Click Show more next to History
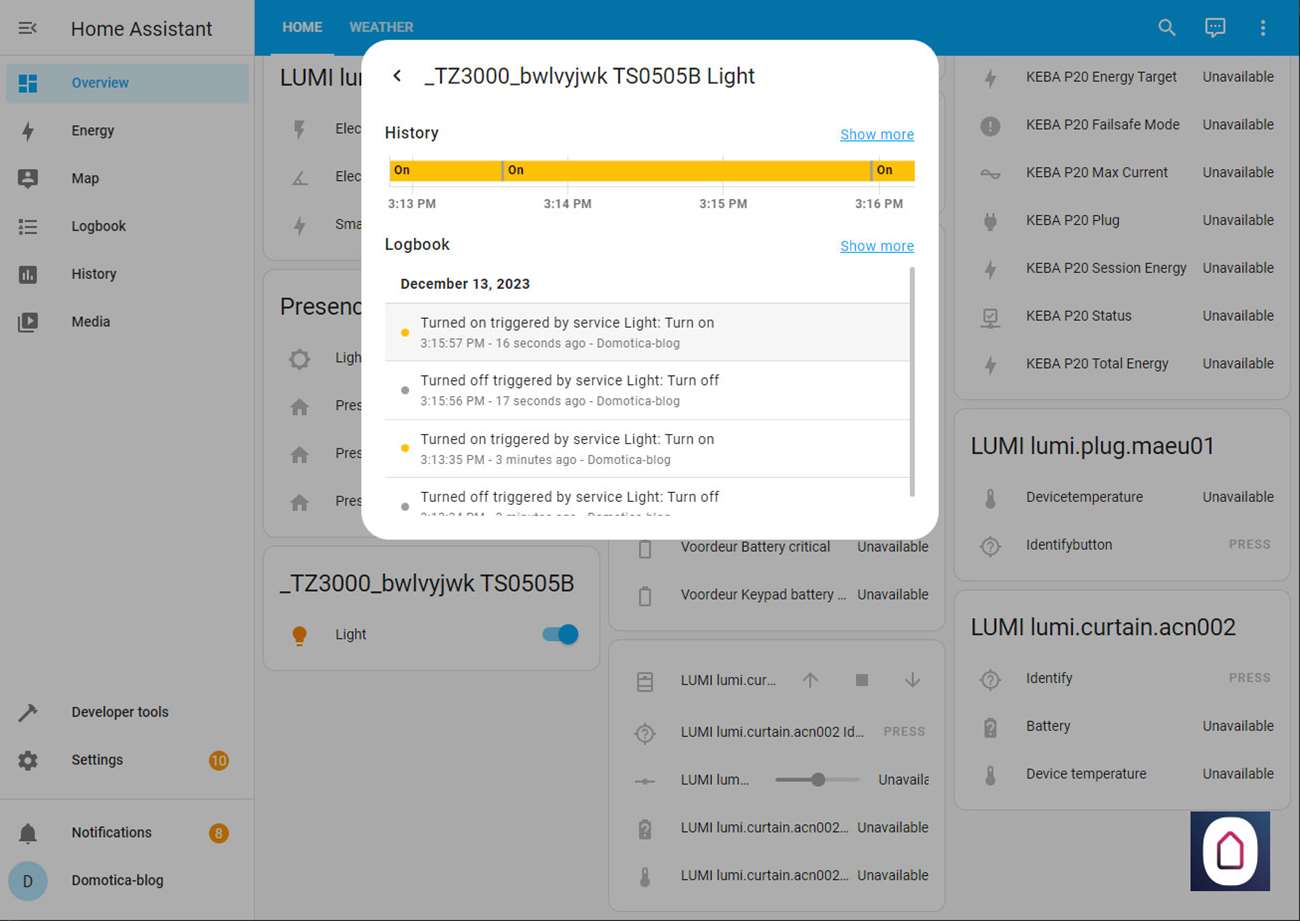 point(876,135)
